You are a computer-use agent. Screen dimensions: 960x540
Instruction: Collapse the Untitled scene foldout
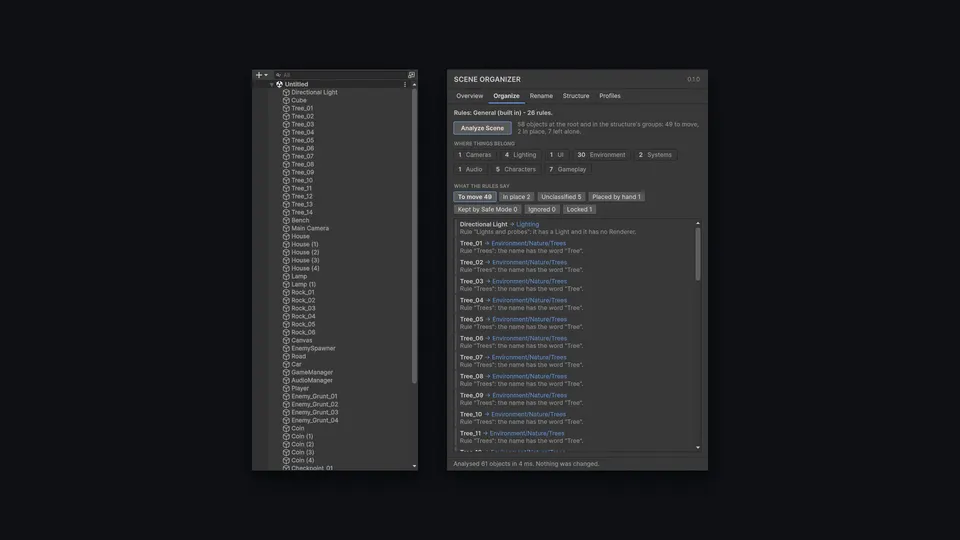click(272, 84)
